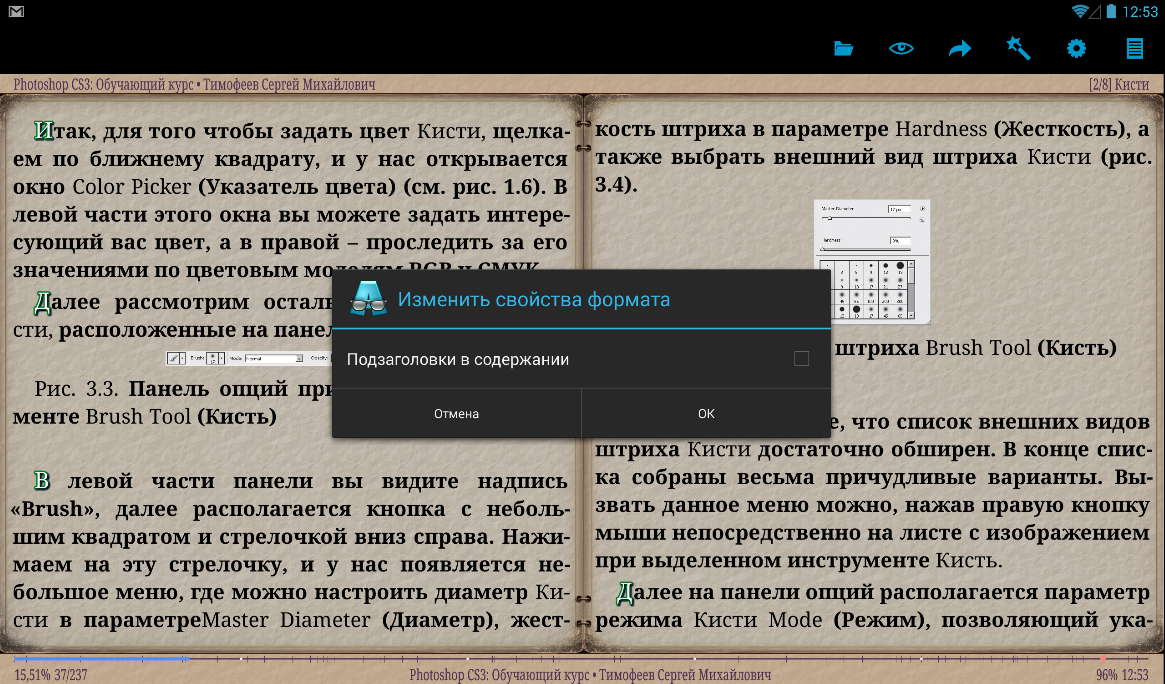The width and height of the screenshot is (1165, 684).
Task: Tap the Wi-Fi status icon
Action: (x=1080, y=11)
